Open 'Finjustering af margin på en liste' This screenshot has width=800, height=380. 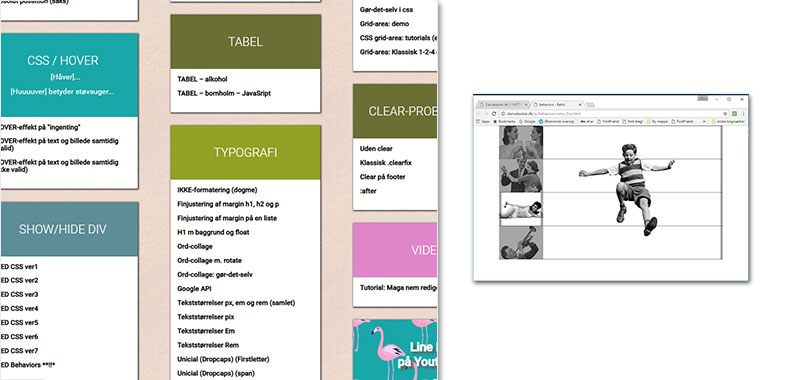coord(227,218)
